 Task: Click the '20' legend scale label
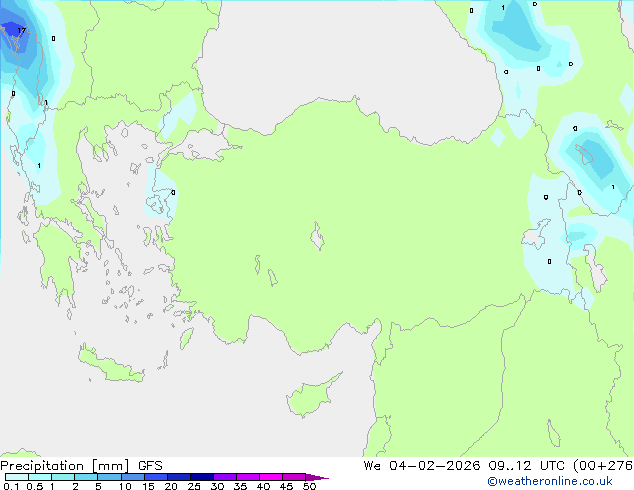[171, 486]
